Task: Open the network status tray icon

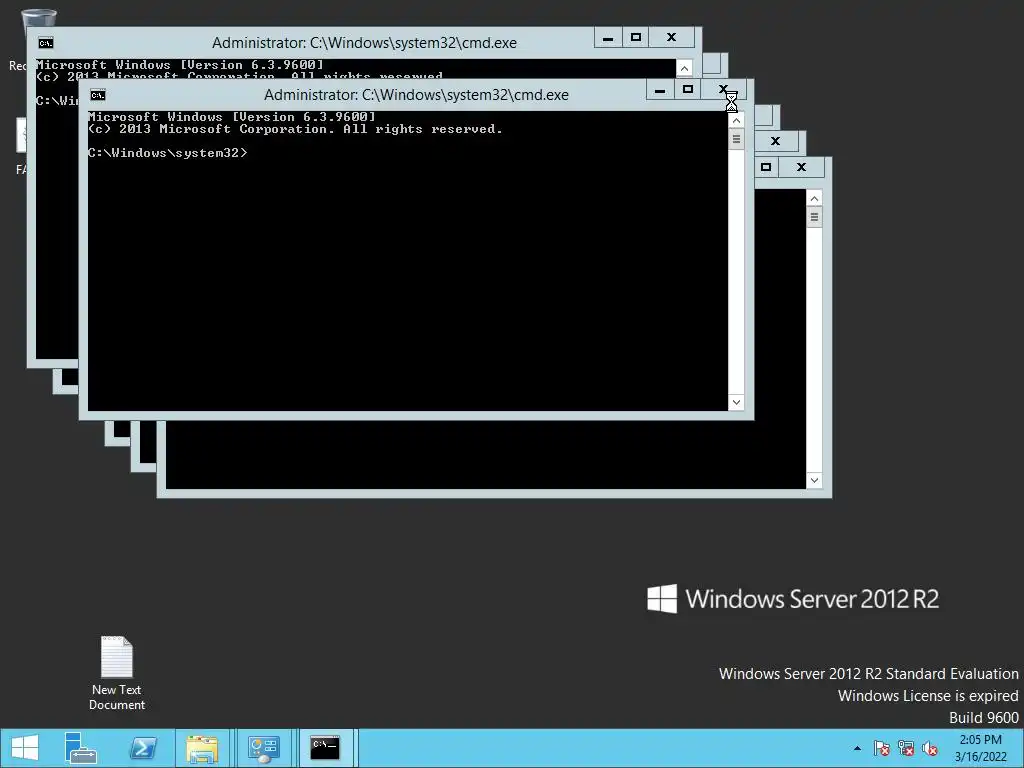Action: tap(906, 748)
